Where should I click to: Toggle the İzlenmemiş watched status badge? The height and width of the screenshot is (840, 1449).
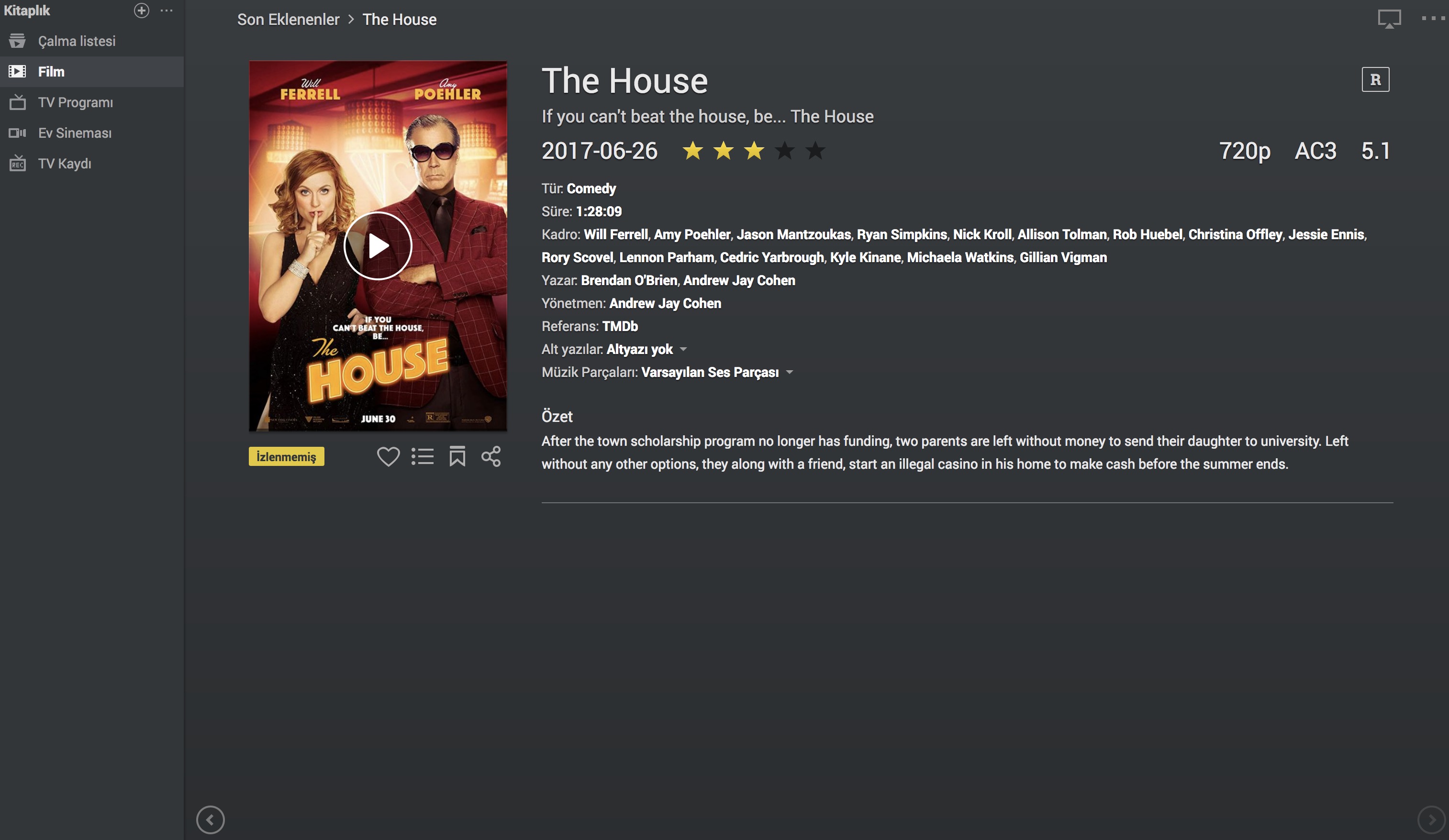coord(286,456)
